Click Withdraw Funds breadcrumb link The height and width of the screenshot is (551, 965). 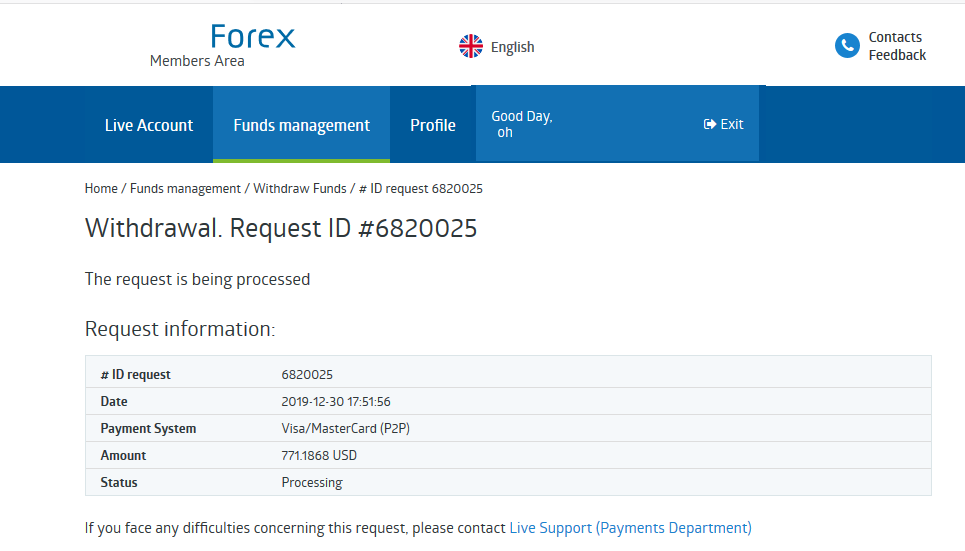tap(299, 188)
